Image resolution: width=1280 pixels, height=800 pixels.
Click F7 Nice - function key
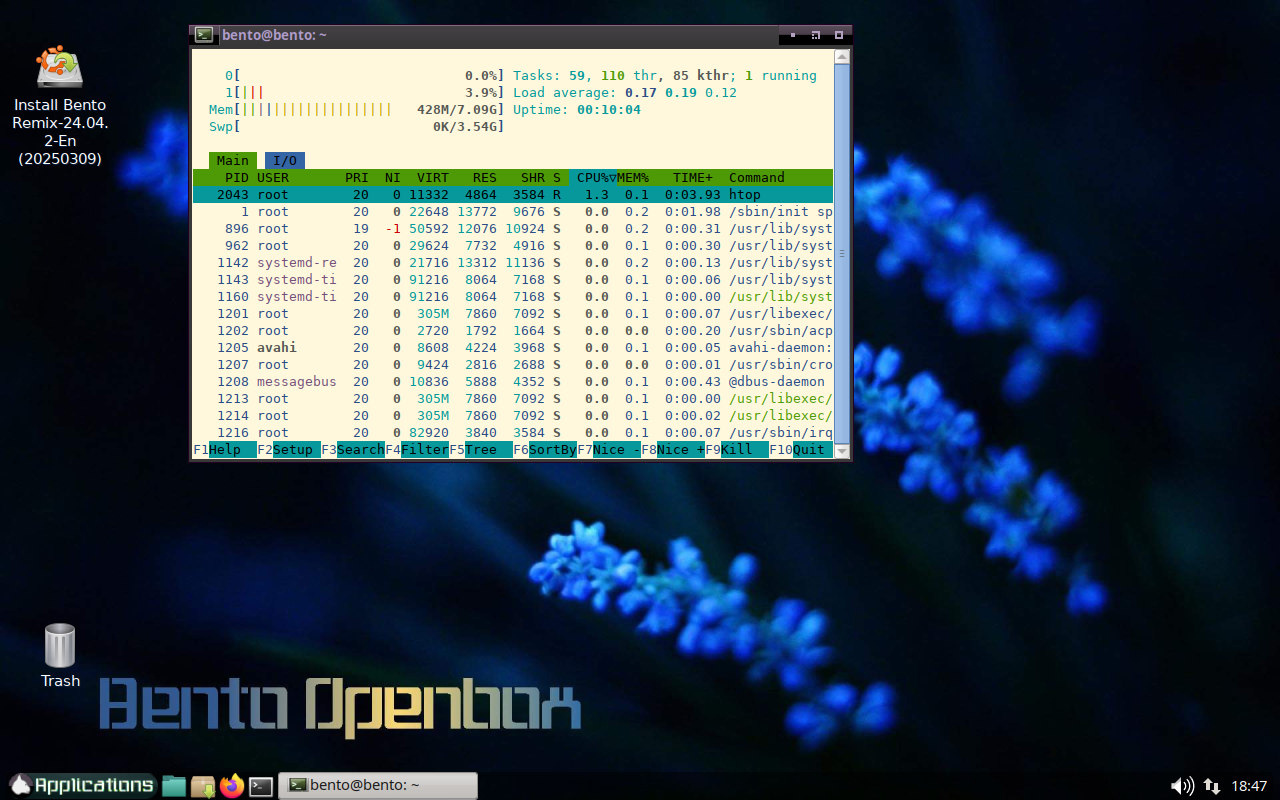[609, 450]
